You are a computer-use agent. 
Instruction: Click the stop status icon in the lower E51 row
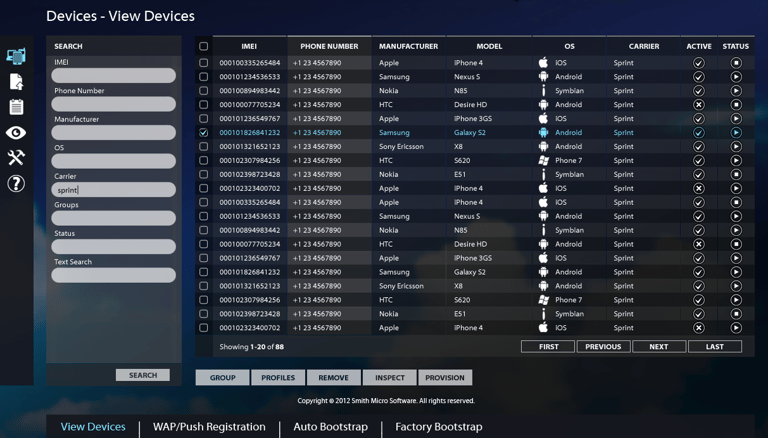pos(736,314)
